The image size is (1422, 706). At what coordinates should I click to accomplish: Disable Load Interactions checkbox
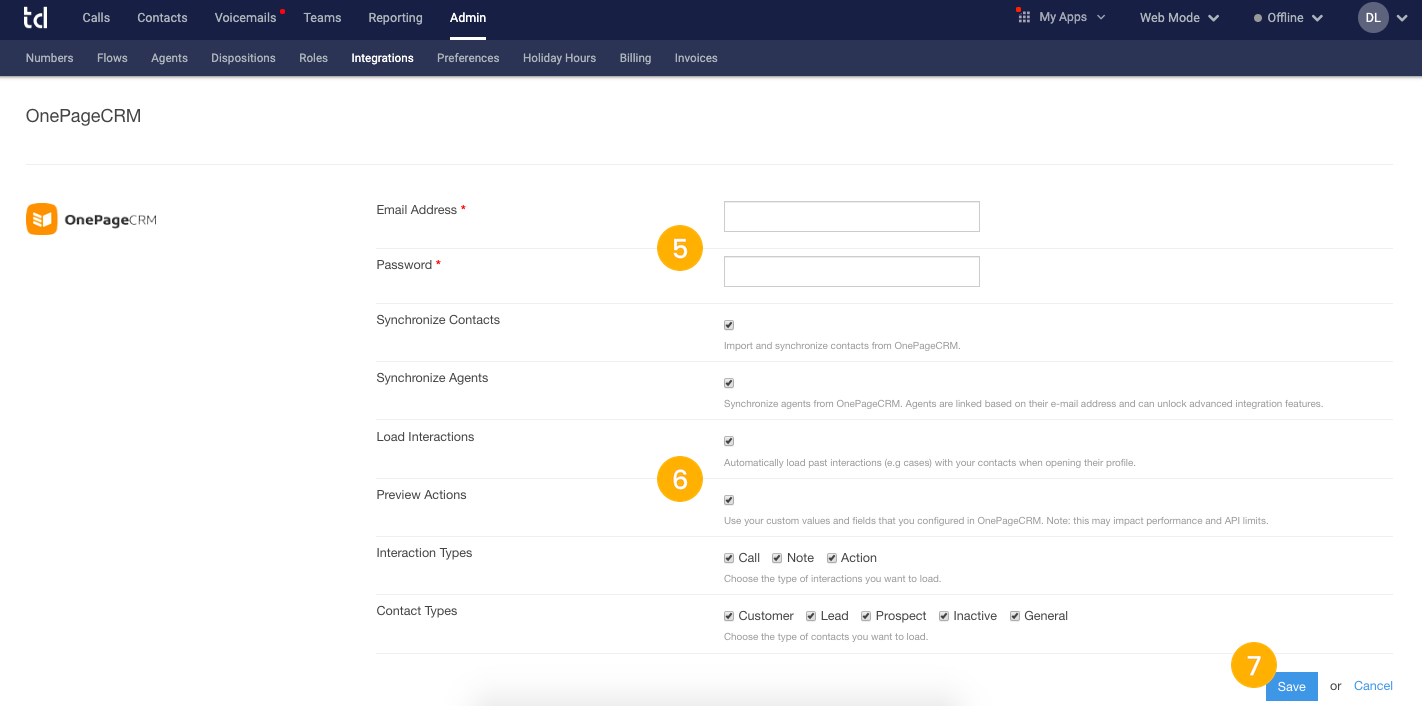(x=729, y=441)
